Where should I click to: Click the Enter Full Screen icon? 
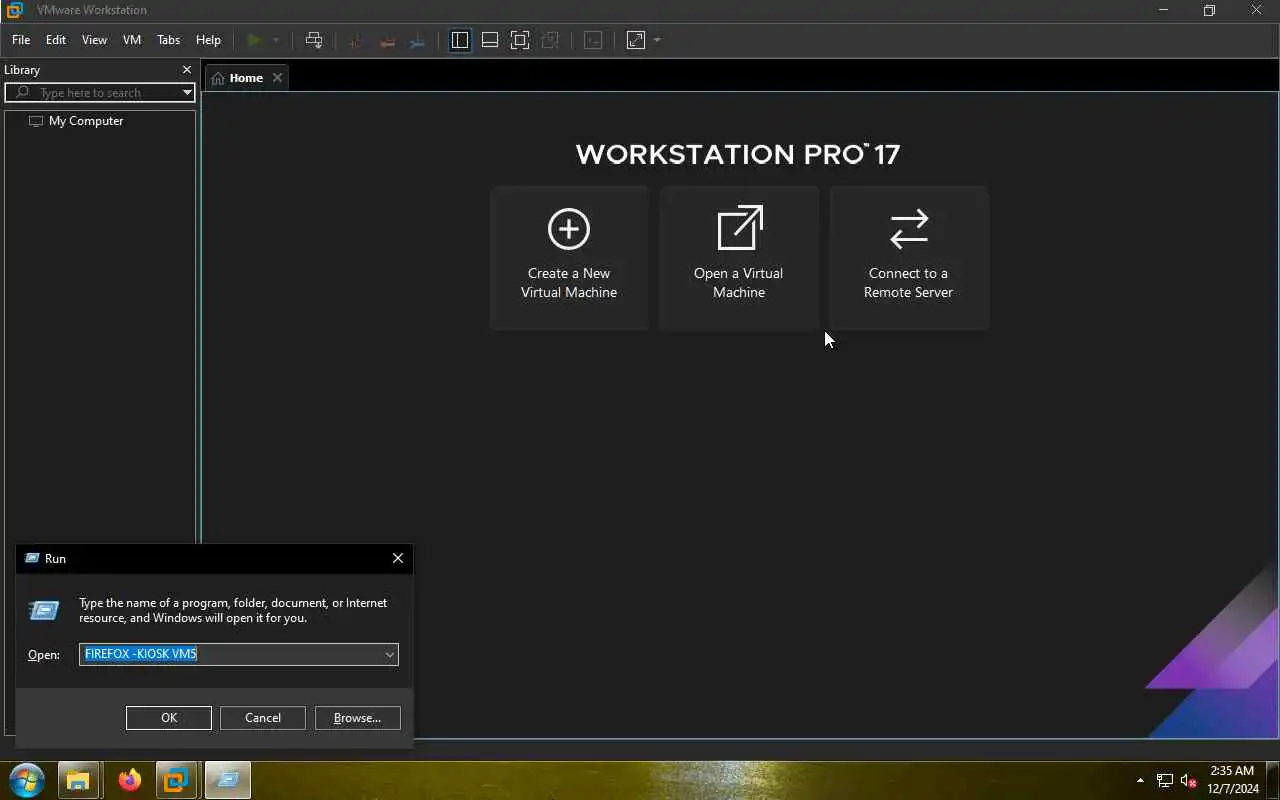point(520,40)
